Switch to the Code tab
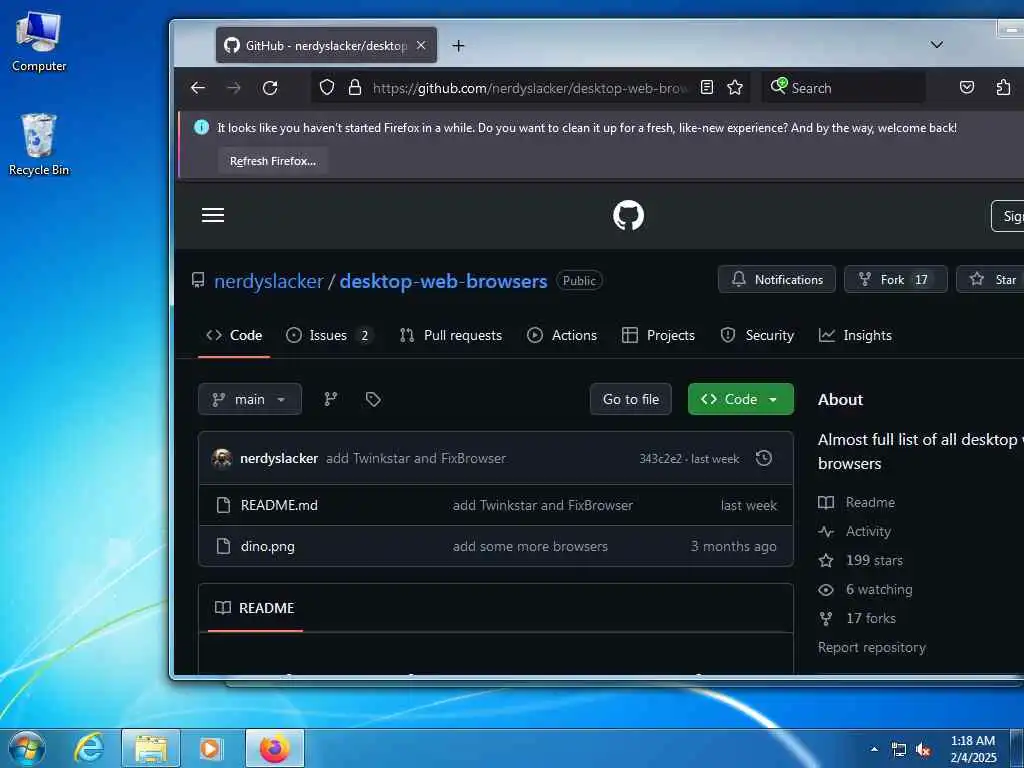The height and width of the screenshot is (768, 1024). pyautogui.click(x=234, y=335)
